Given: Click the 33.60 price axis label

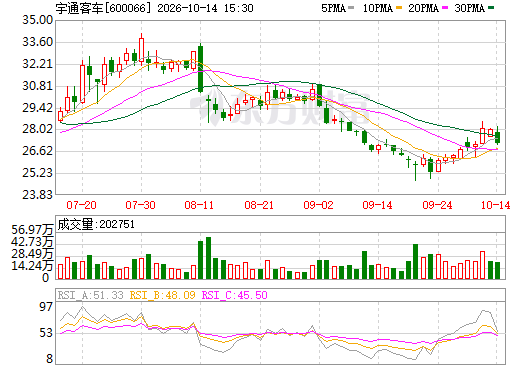Looking at the screenshot, I should point(37,42).
